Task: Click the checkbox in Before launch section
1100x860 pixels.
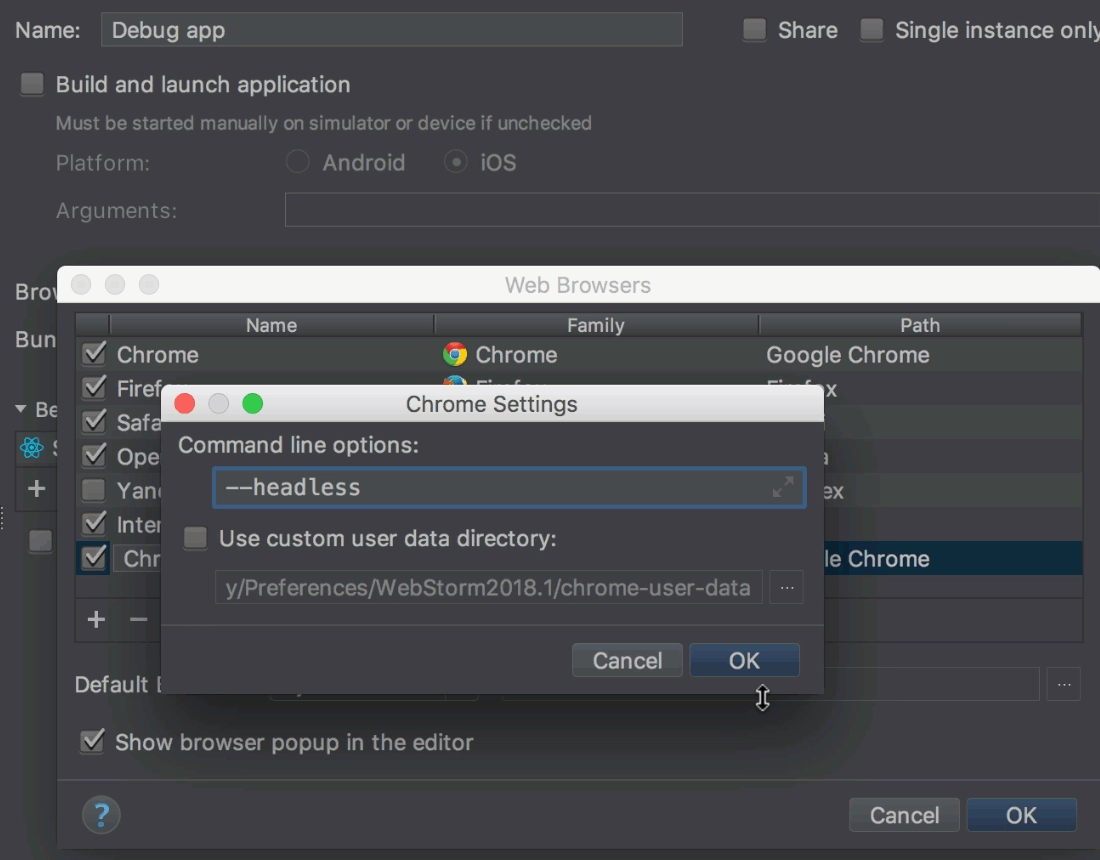Action: click(x=40, y=541)
